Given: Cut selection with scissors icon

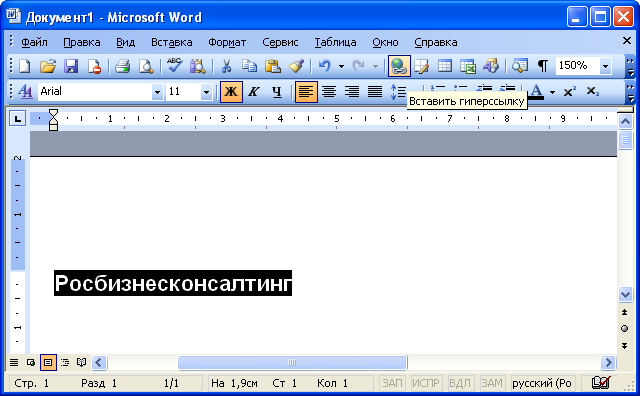Looking at the screenshot, I should pos(226,66).
